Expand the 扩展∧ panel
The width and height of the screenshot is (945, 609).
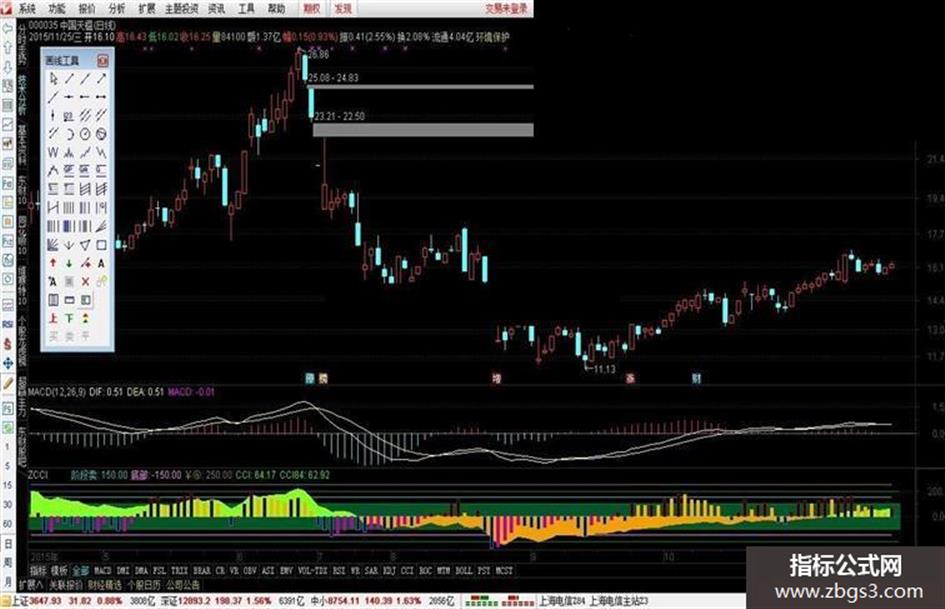(x=31, y=584)
